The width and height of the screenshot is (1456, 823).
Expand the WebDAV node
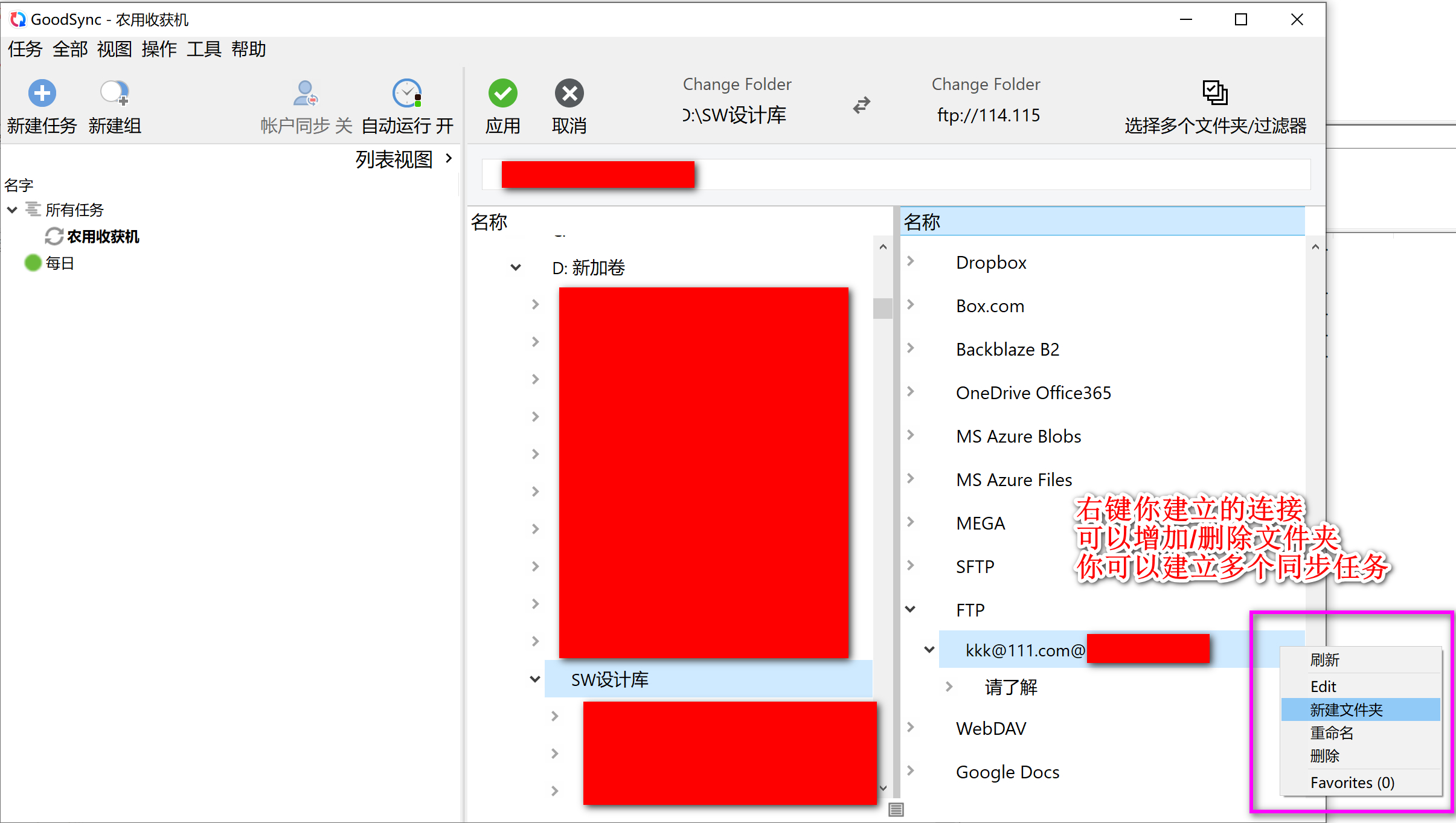911,727
